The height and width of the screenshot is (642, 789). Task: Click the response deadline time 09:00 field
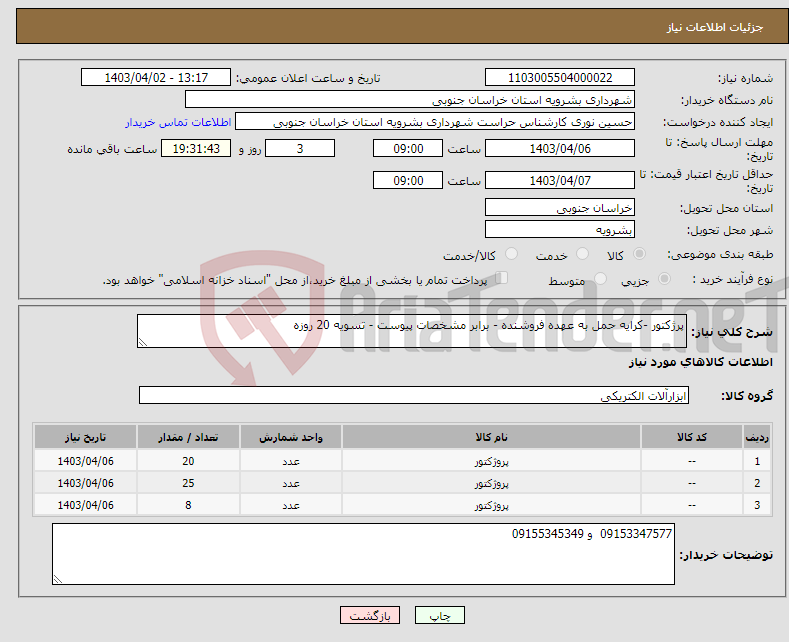point(408,148)
